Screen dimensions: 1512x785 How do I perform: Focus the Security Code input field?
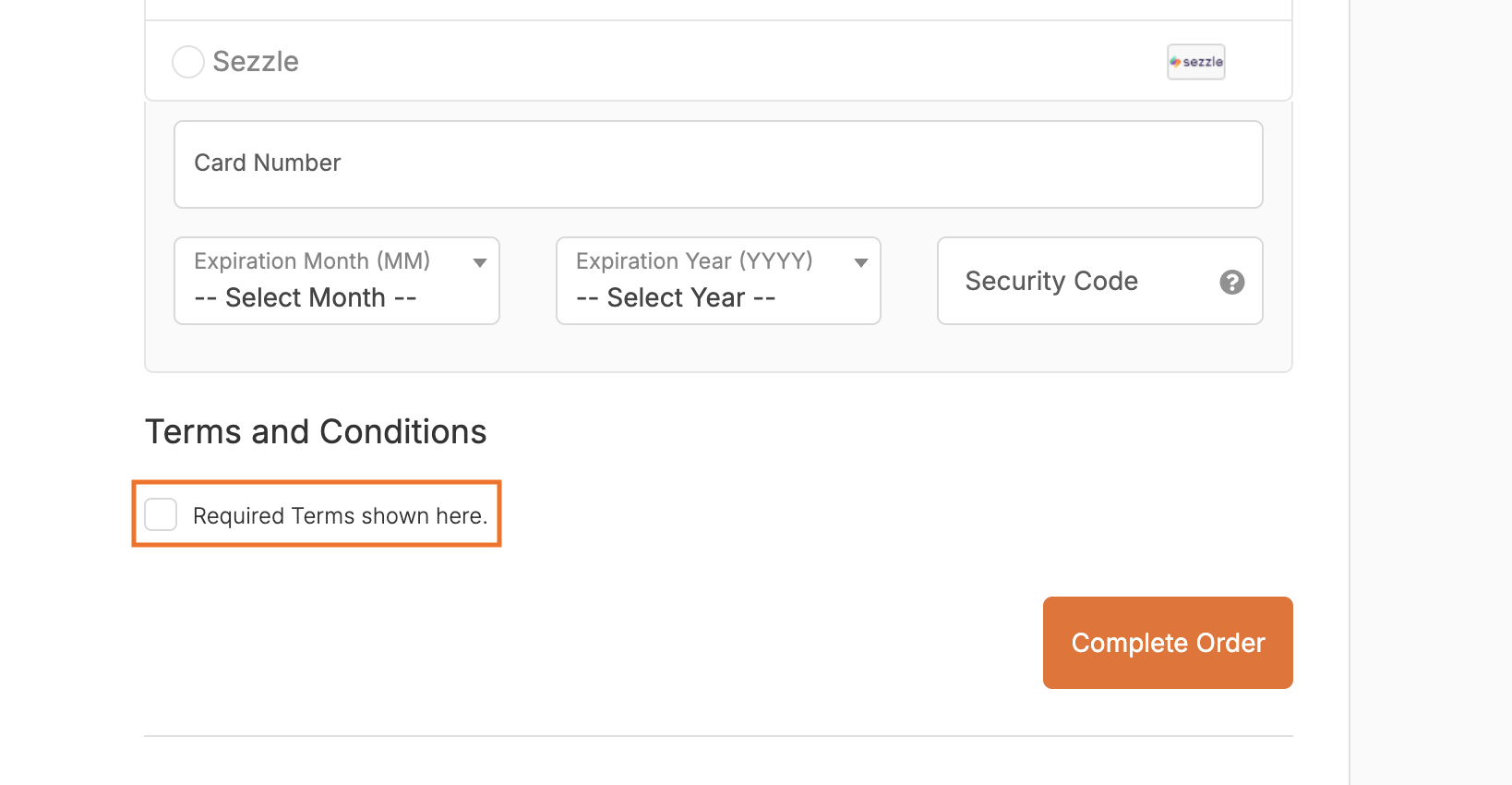(x=1080, y=281)
